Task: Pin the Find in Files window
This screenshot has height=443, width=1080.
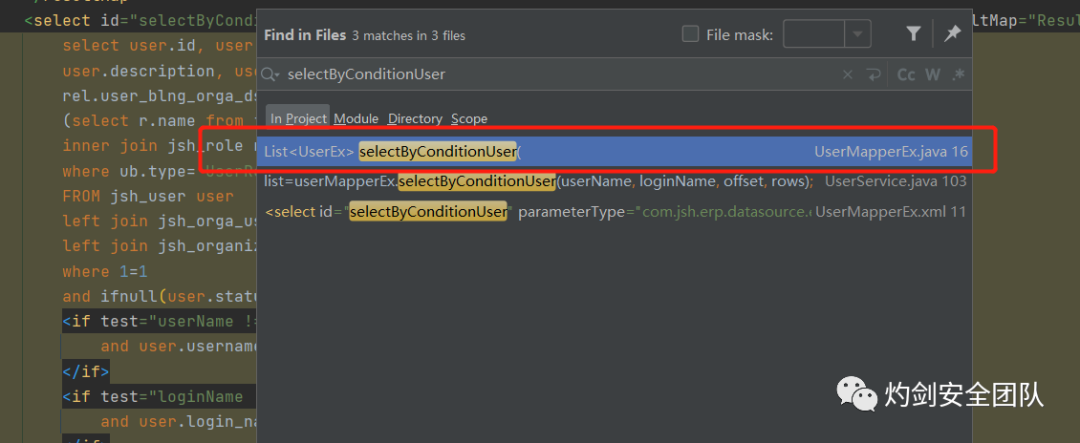Action: 952,34
